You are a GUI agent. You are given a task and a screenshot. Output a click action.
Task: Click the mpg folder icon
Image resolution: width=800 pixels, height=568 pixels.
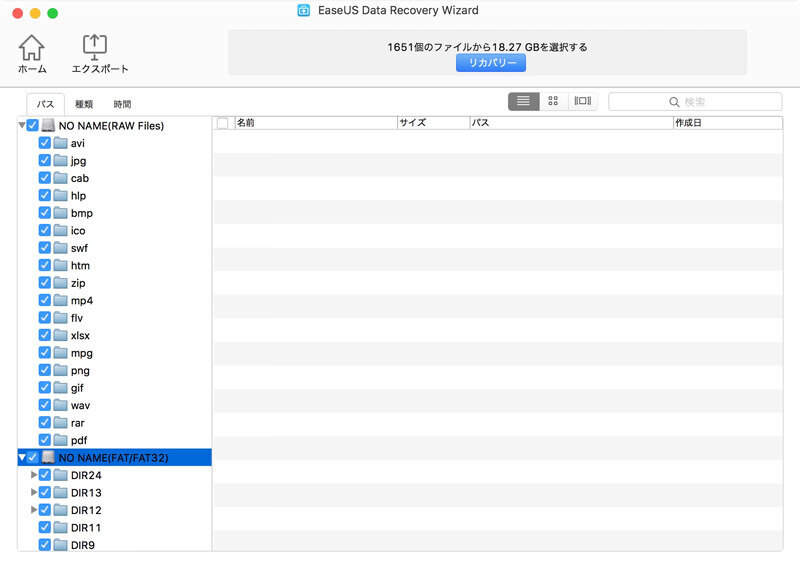[x=61, y=352]
